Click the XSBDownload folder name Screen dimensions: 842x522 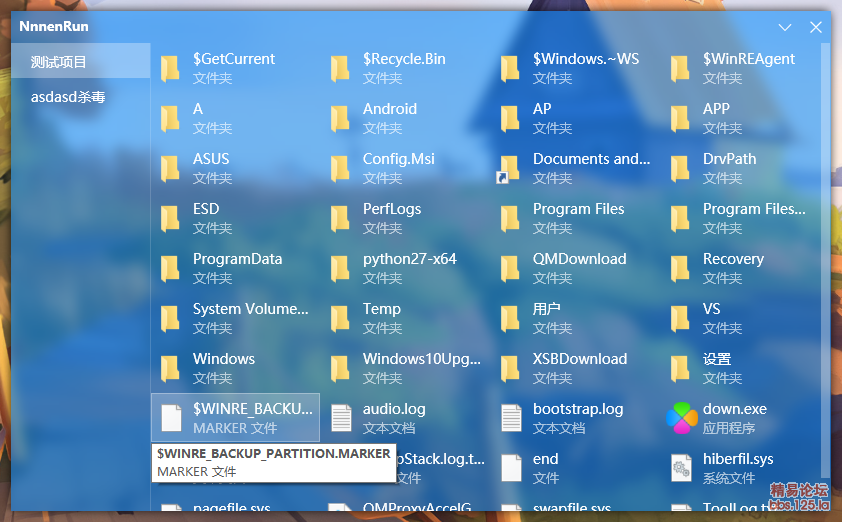580,359
